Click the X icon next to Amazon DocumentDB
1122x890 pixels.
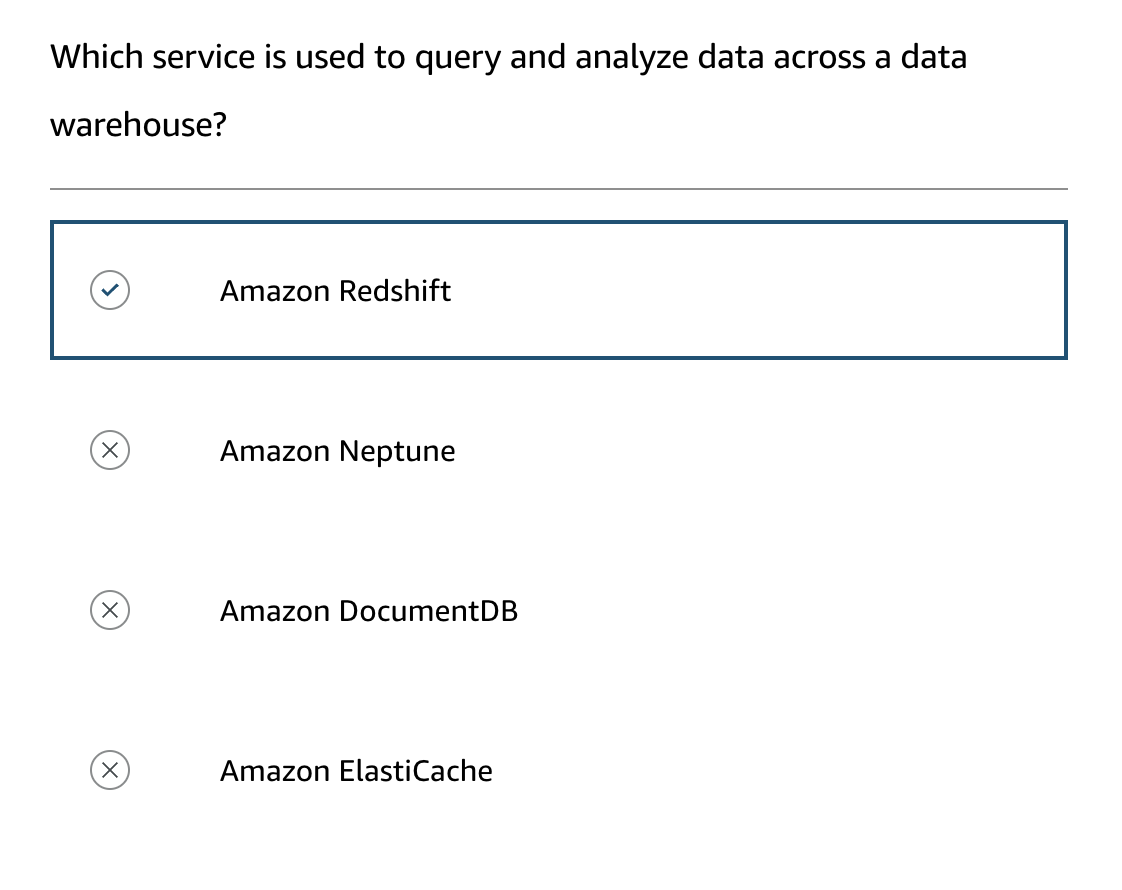point(110,610)
